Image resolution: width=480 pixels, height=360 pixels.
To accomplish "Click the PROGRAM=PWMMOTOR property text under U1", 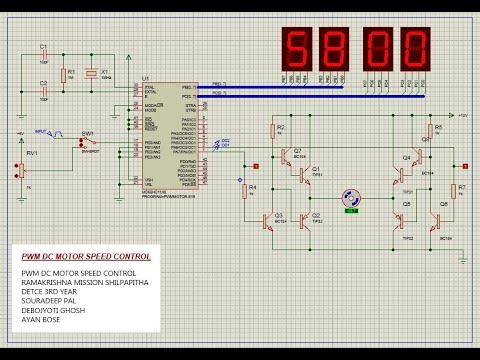I will point(169,197).
